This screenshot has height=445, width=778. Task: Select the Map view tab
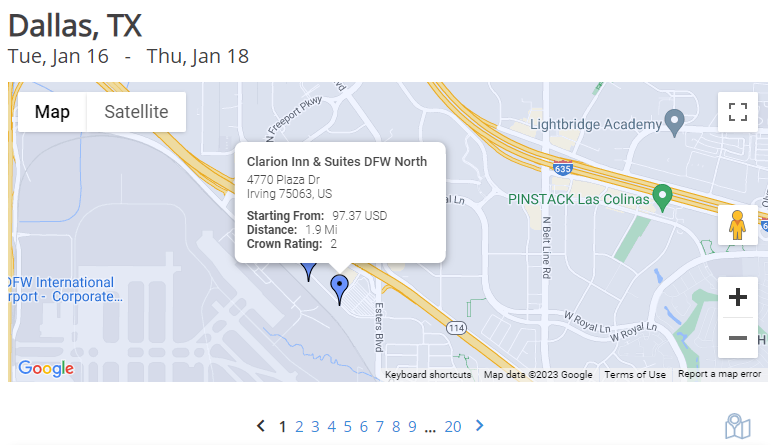click(x=52, y=112)
